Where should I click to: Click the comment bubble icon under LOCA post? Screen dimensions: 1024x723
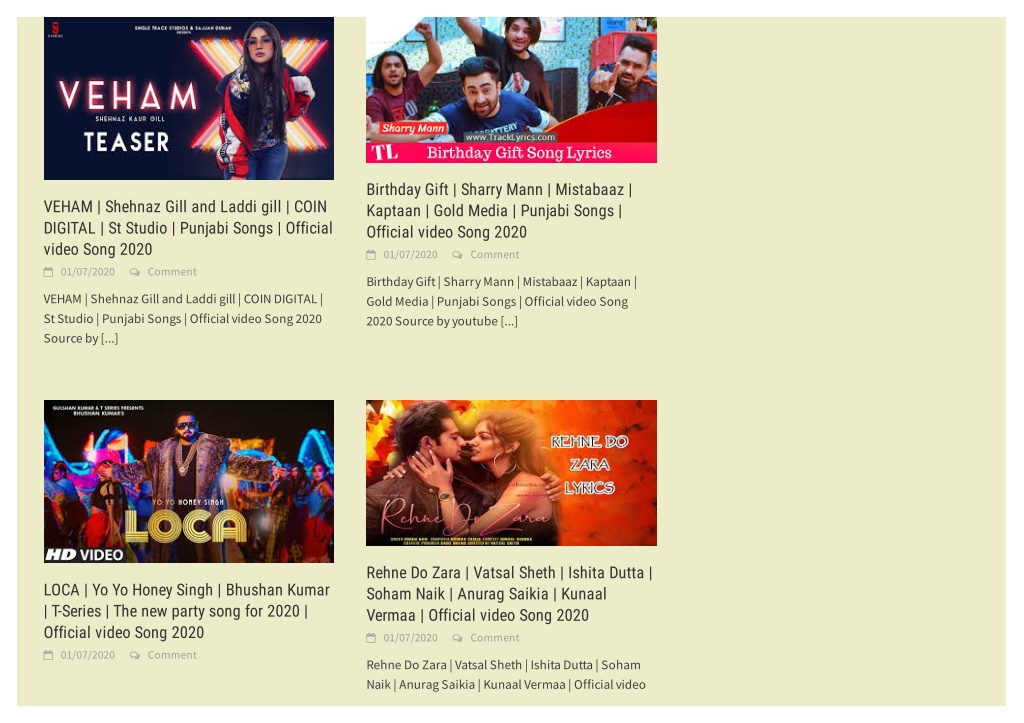tap(135, 656)
